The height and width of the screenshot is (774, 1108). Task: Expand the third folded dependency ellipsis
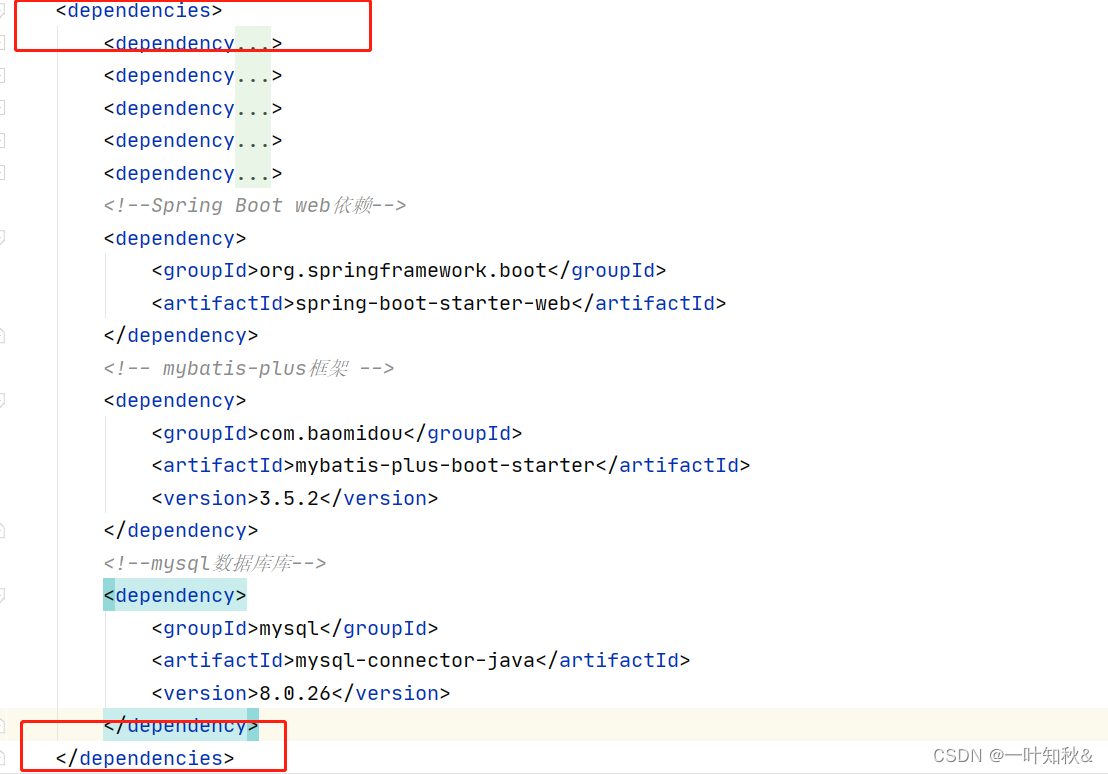[x=252, y=109]
